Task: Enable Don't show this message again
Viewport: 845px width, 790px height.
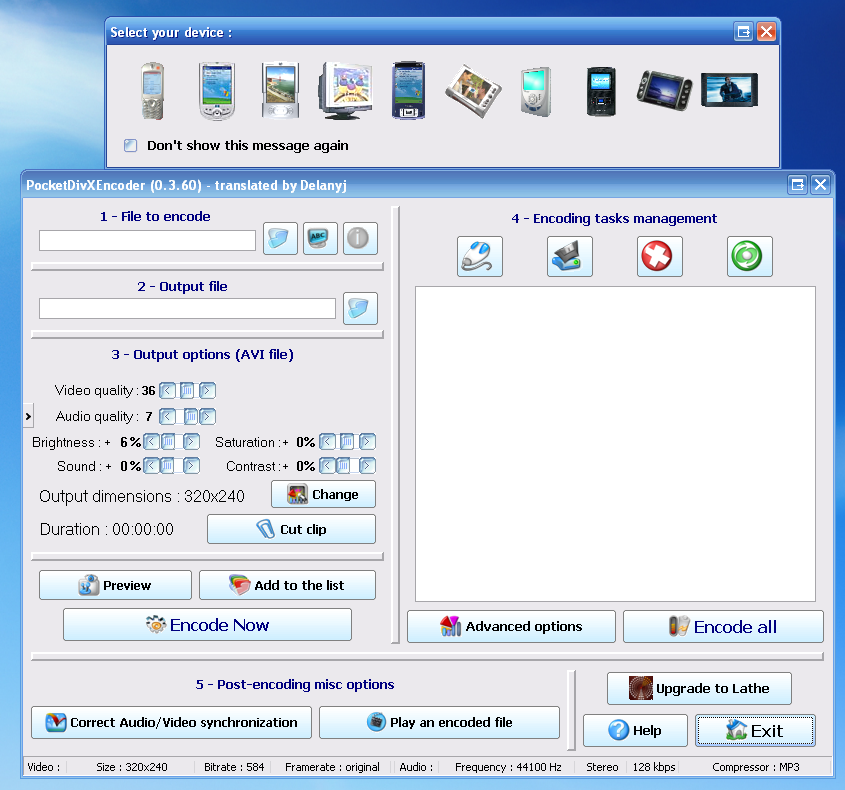Action: (x=130, y=145)
